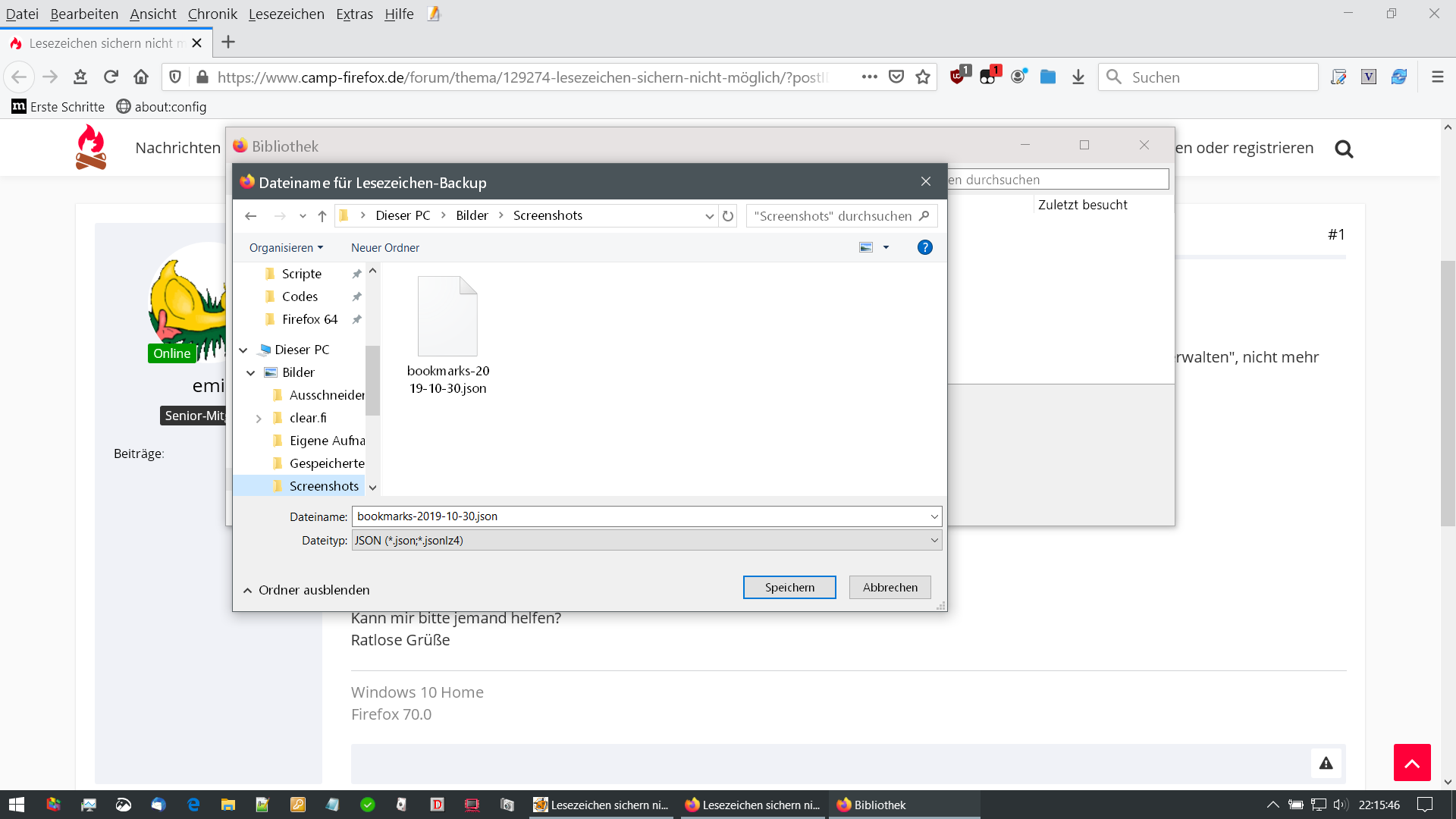1456x819 pixels.
Task: Click the forum search magnifier icon
Action: 1344,149
